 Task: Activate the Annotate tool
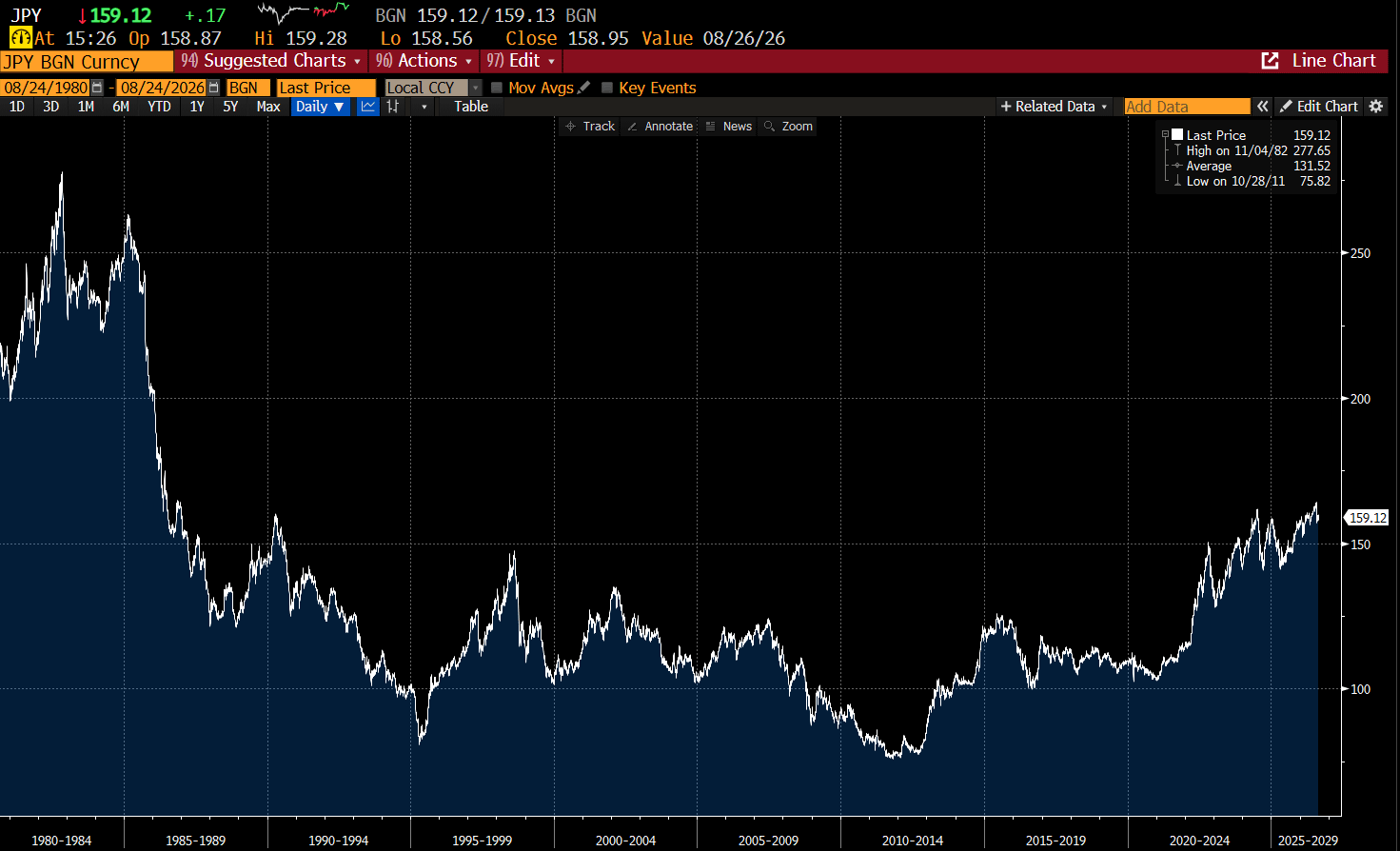[660, 127]
